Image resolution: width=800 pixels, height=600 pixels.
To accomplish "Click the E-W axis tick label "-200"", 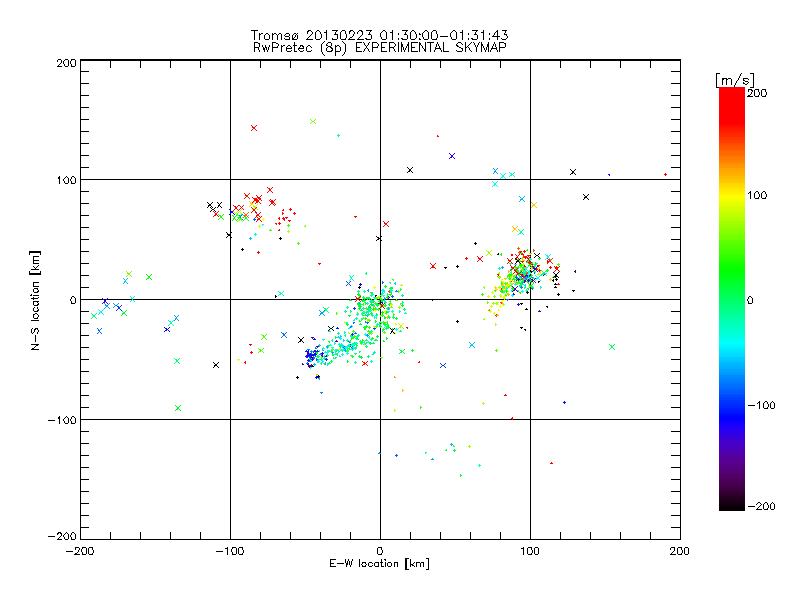I will coord(80,551).
